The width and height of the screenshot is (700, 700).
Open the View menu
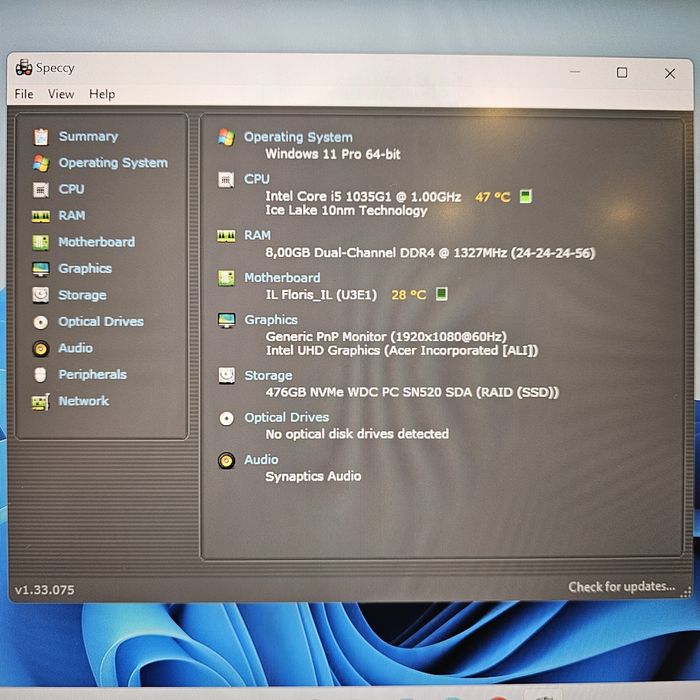(x=61, y=94)
